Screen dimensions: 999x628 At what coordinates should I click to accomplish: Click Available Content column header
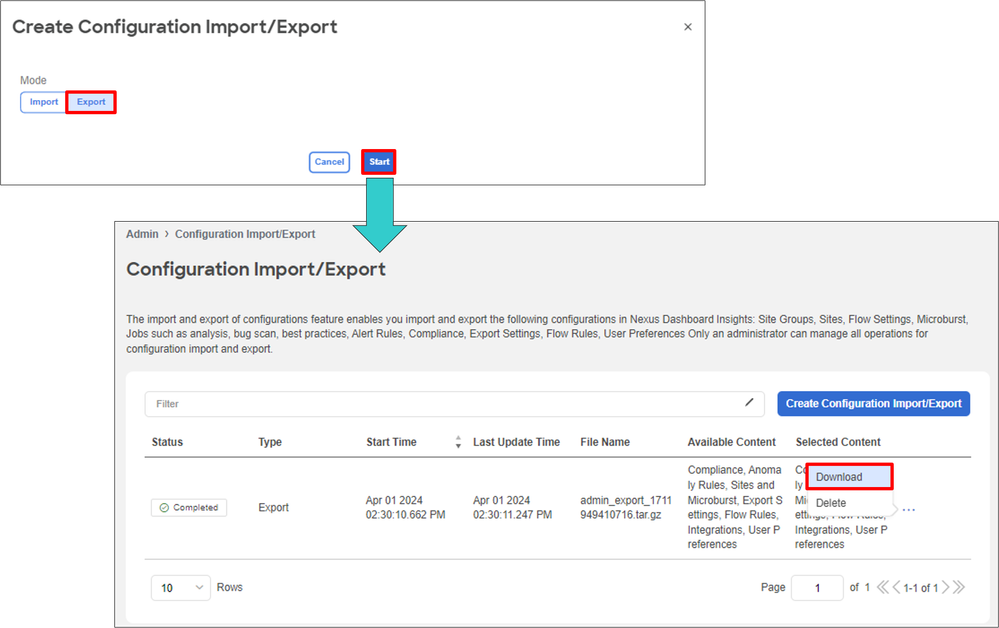point(731,442)
